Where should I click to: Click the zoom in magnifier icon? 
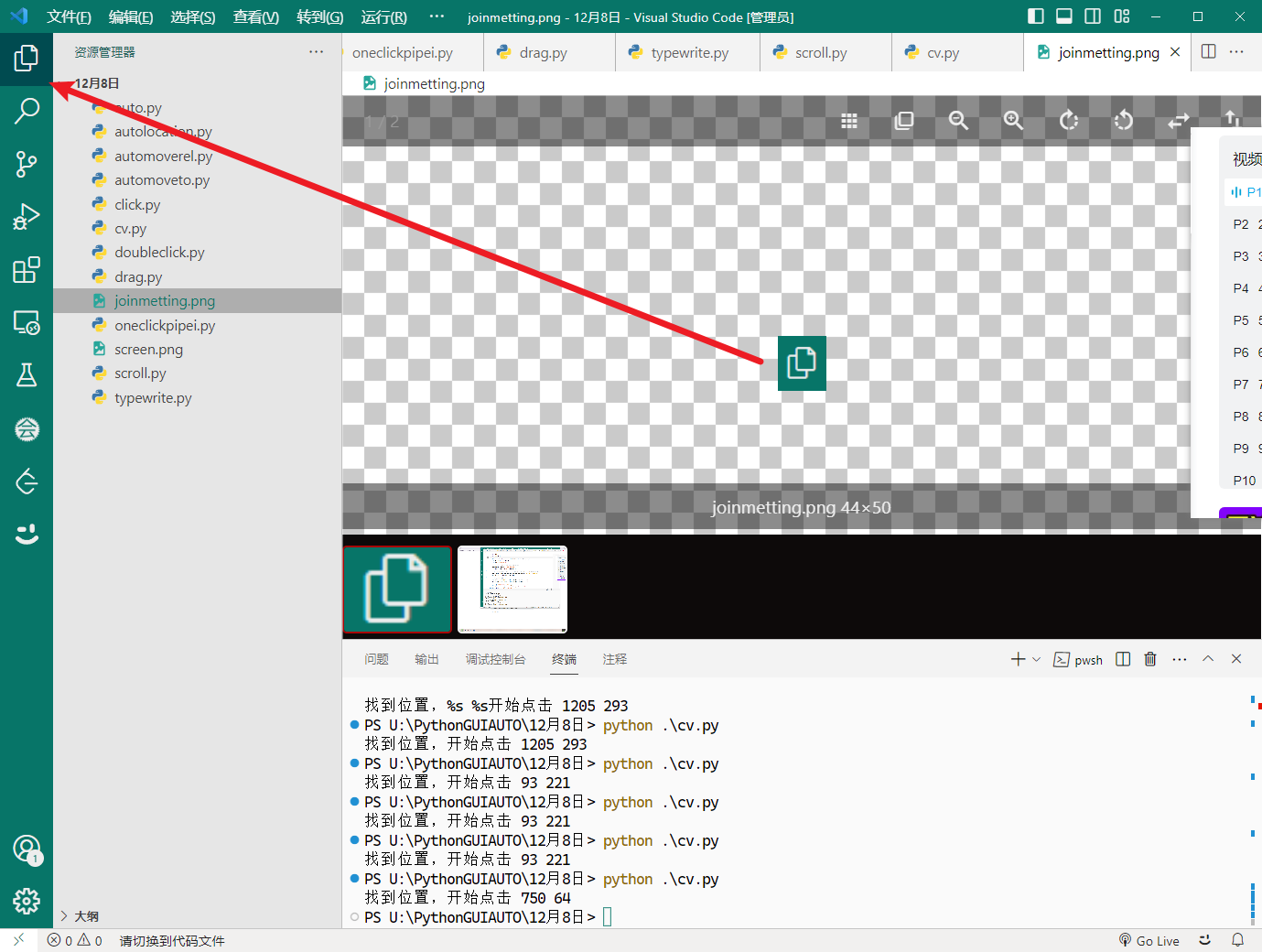coord(1013,120)
